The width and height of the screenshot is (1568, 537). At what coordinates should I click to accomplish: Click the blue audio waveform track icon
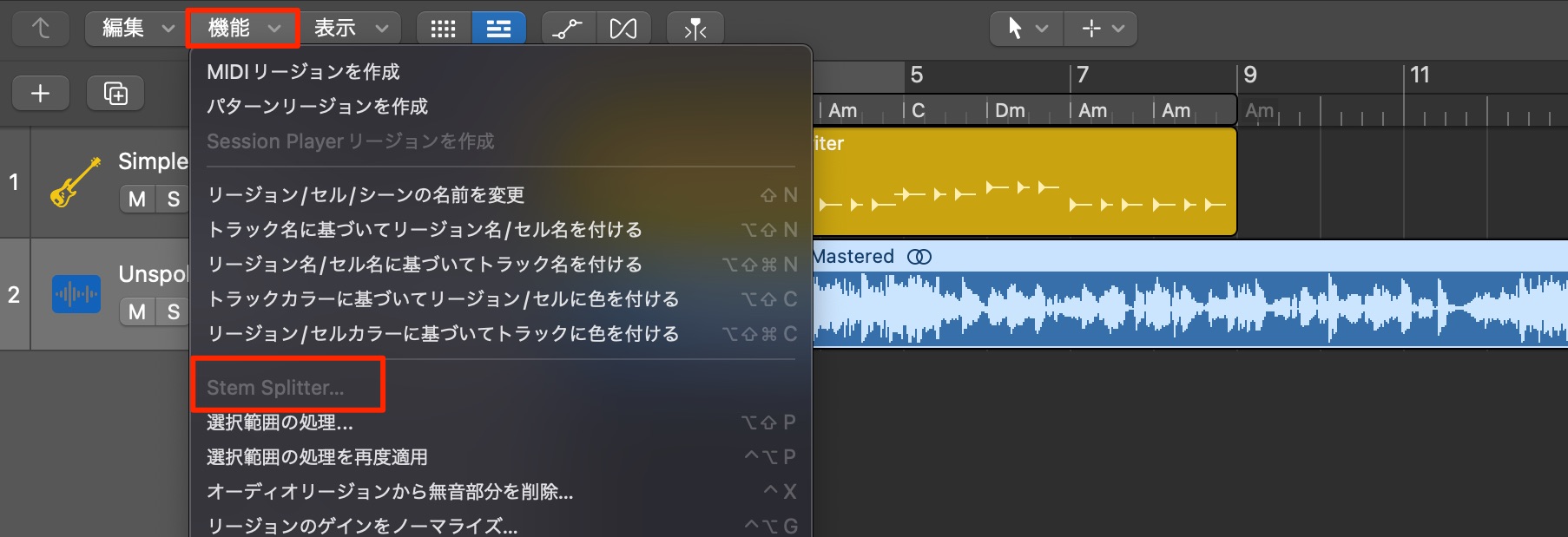[76, 294]
